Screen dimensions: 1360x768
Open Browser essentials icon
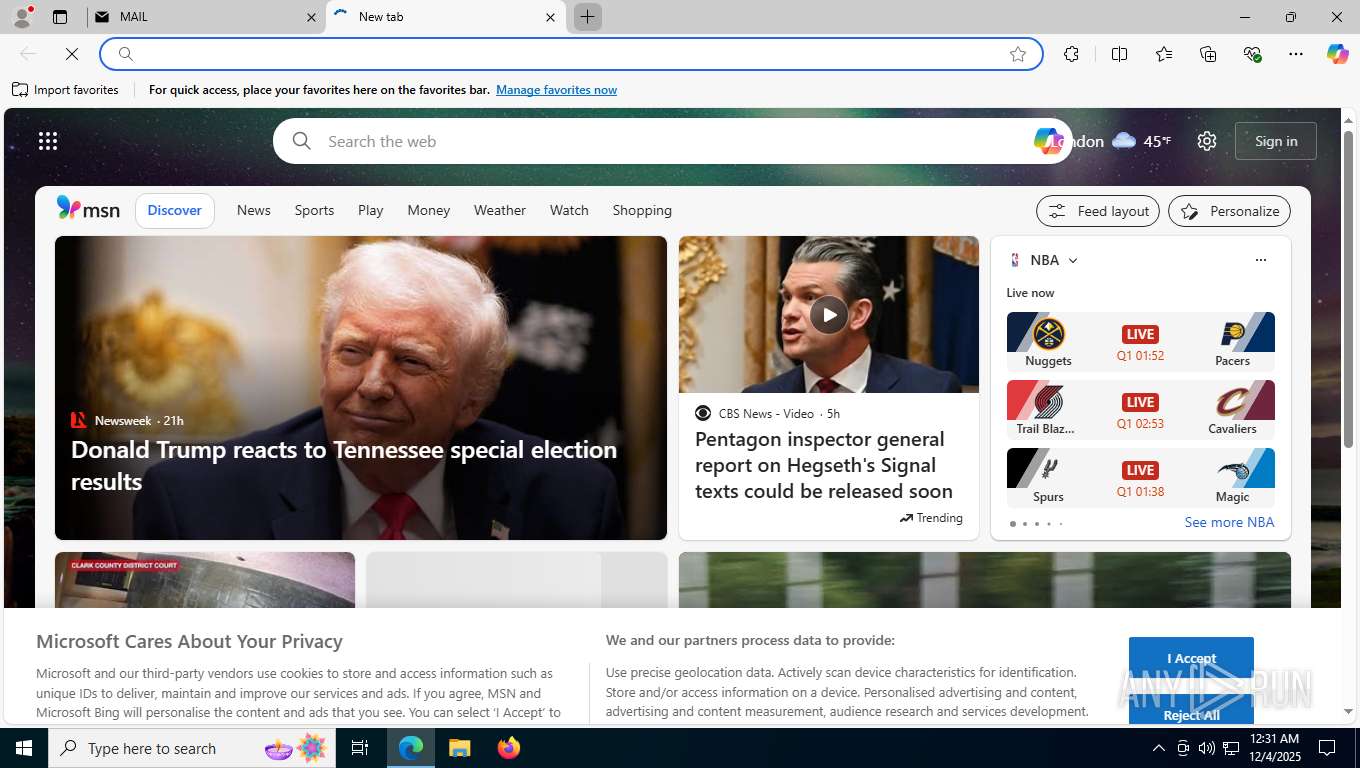click(1252, 54)
